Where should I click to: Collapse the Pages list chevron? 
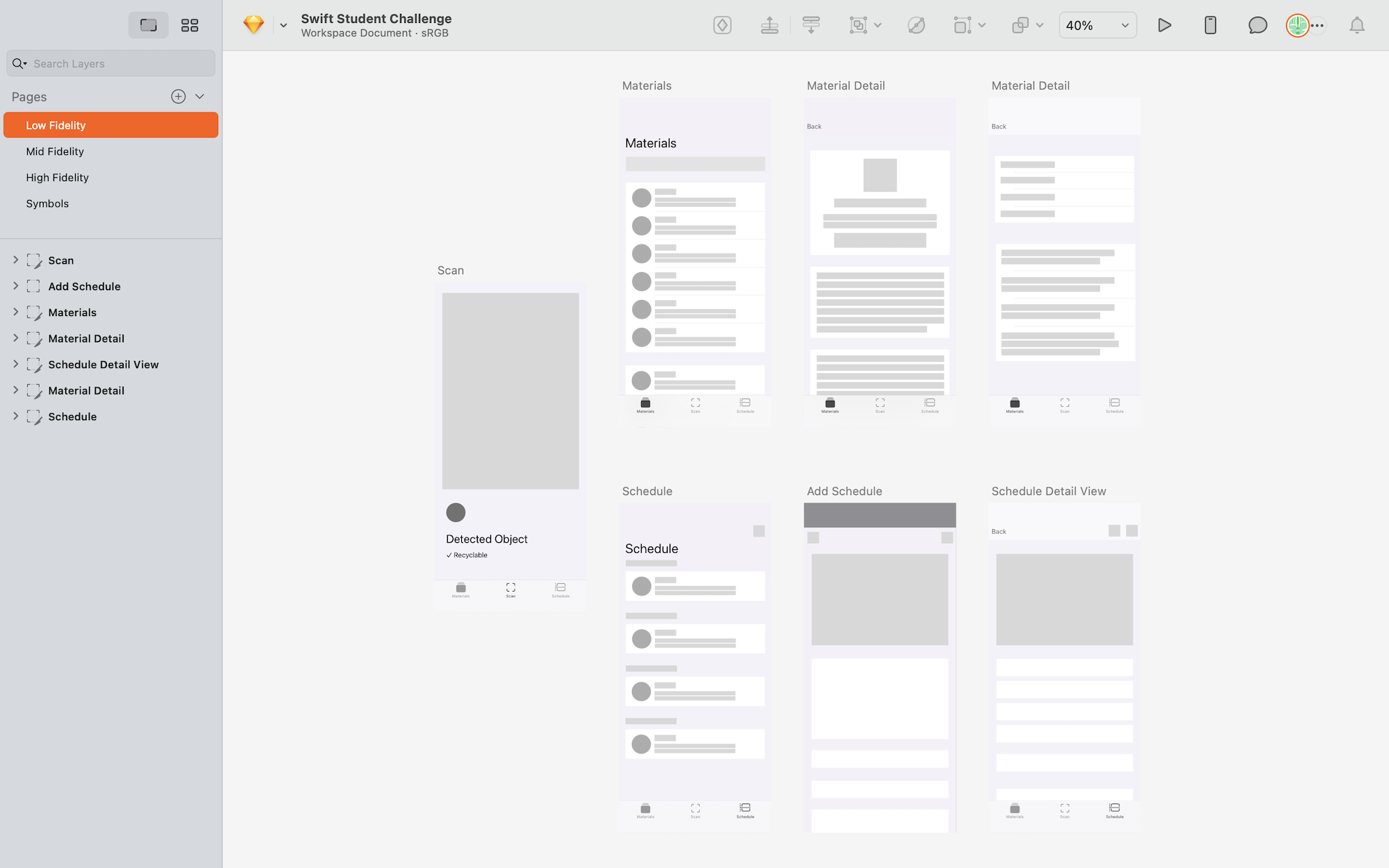click(x=200, y=97)
